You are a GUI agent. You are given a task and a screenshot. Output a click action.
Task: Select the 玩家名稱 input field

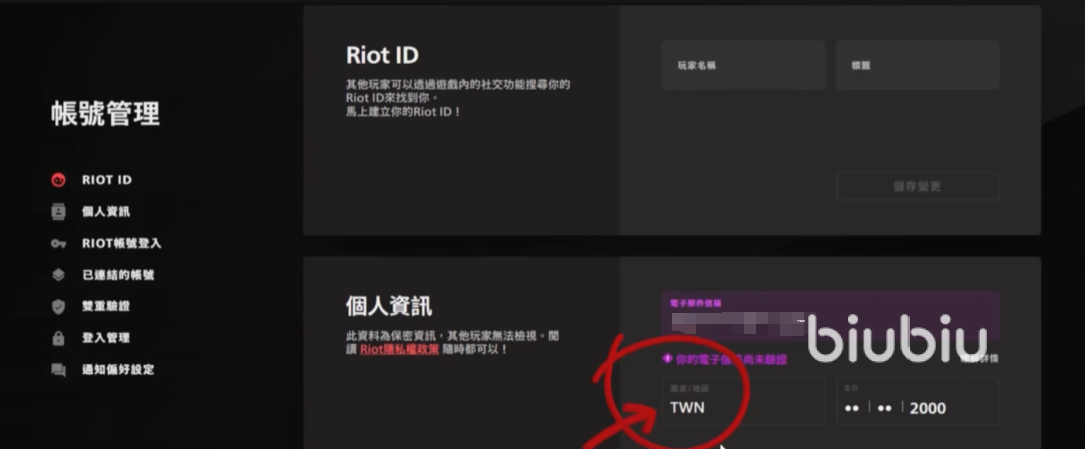(x=743, y=65)
